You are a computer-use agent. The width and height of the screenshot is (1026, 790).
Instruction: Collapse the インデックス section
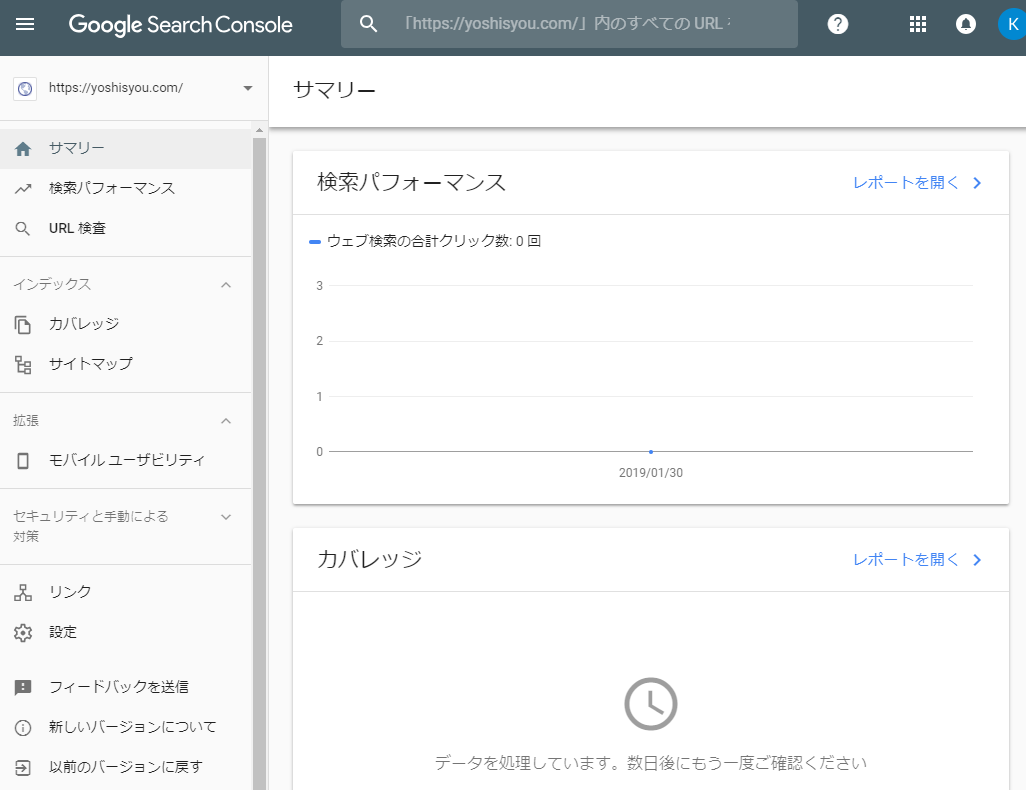226,285
